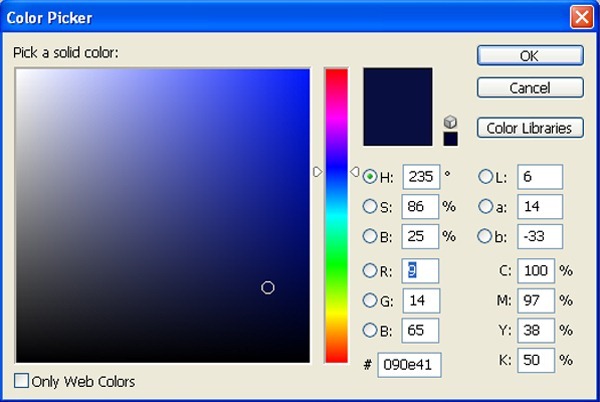
Task: Click the web-safe color cube warning icon
Action: coord(450,122)
